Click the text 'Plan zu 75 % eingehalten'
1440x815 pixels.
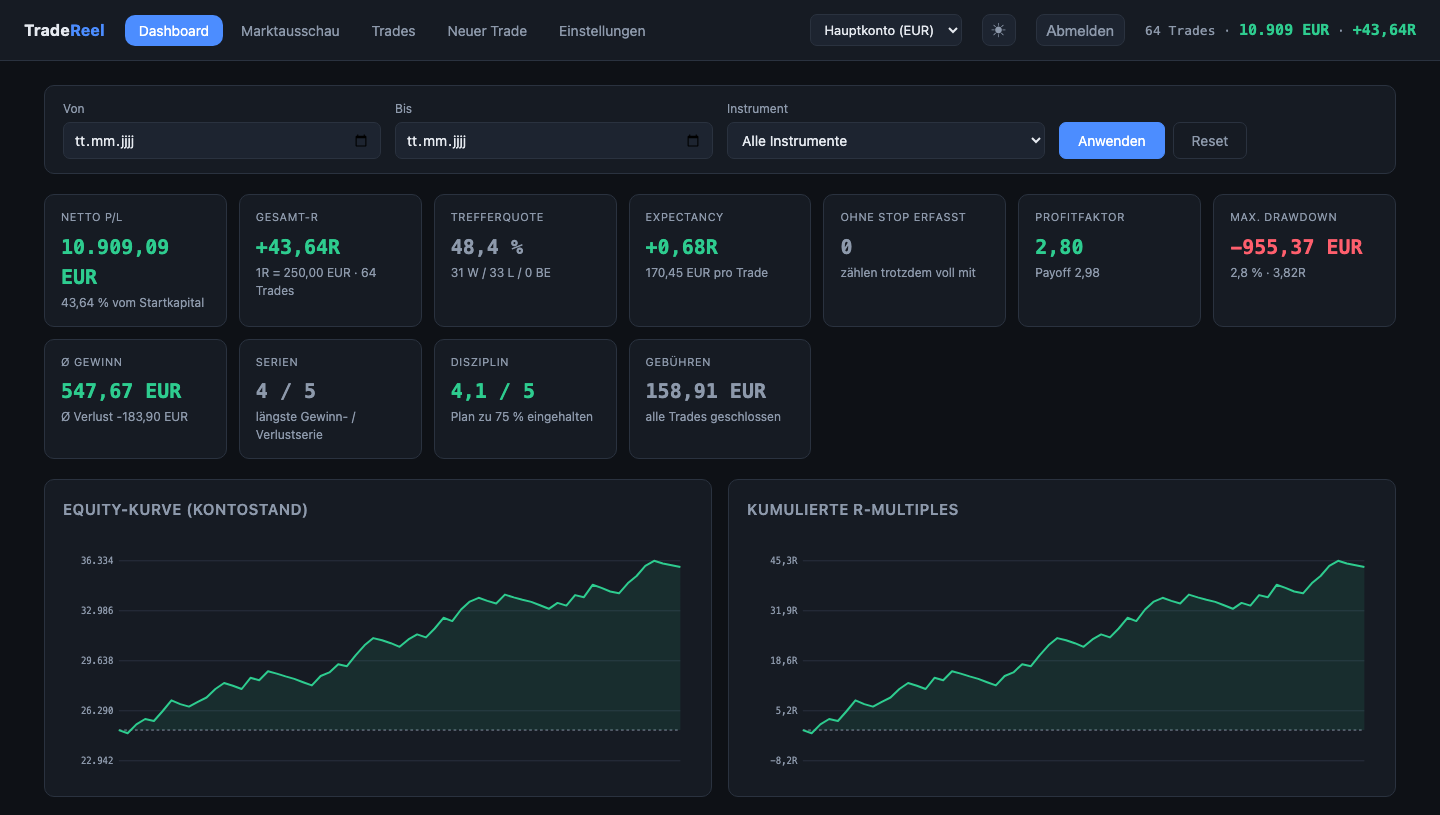522,416
